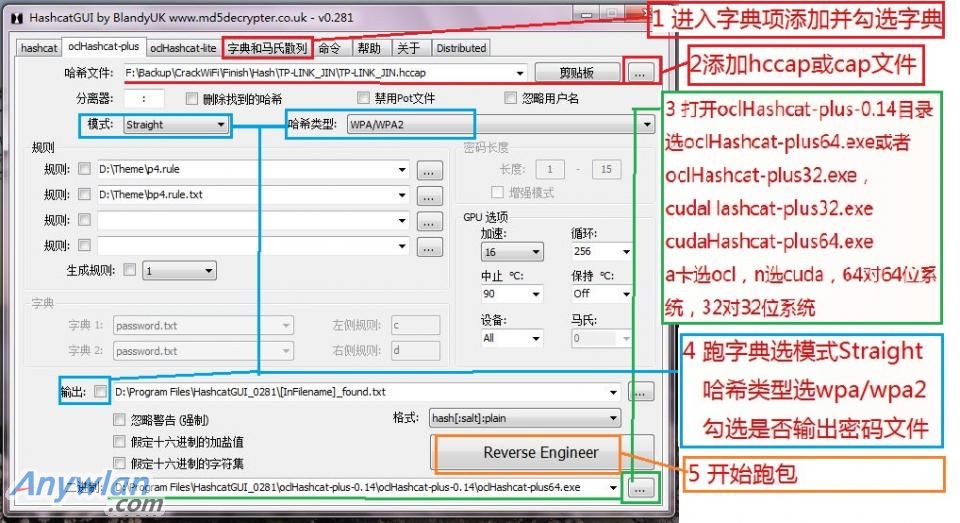The image size is (960, 523).
Task: Expand the output file path dropdown
Action: [x=613, y=393]
